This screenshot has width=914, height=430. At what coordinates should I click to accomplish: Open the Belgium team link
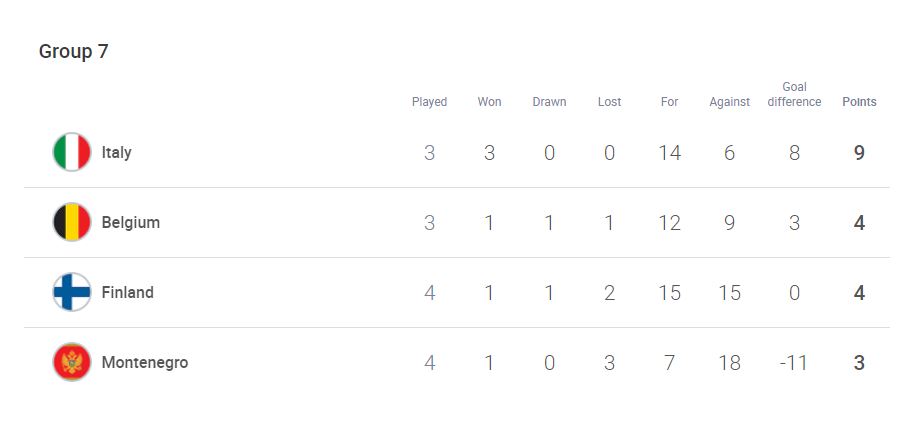pyautogui.click(x=131, y=223)
